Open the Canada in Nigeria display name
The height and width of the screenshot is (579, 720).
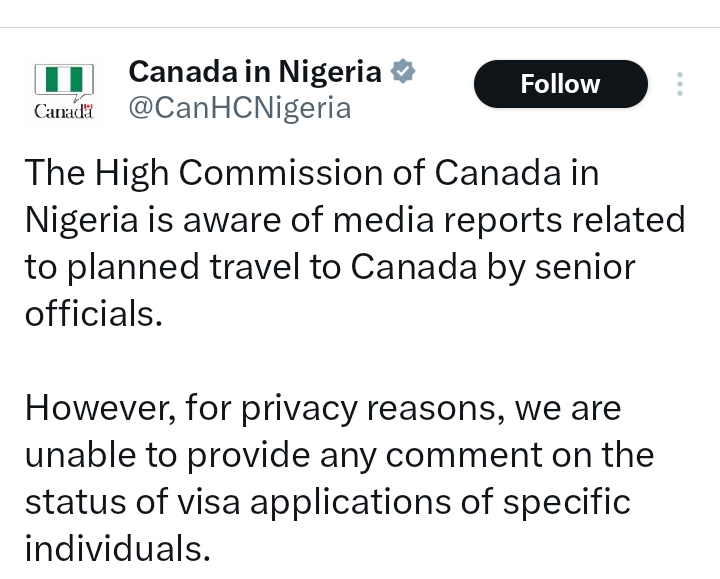coord(255,72)
